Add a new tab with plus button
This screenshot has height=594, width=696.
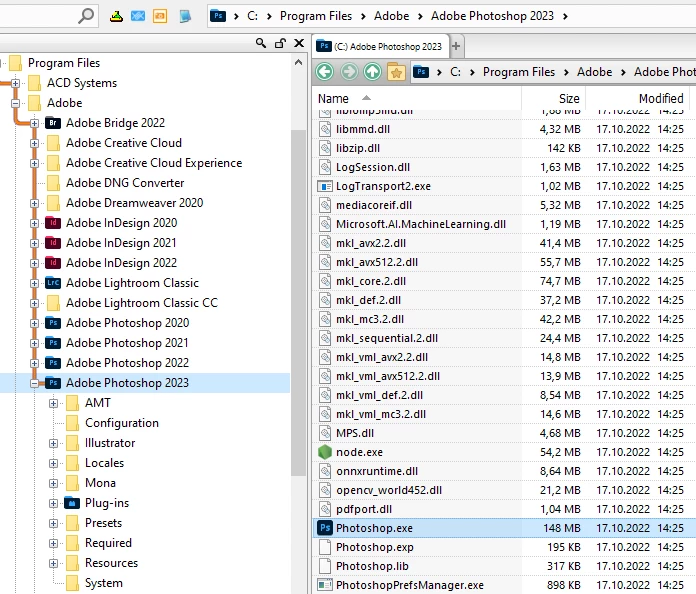click(x=456, y=46)
